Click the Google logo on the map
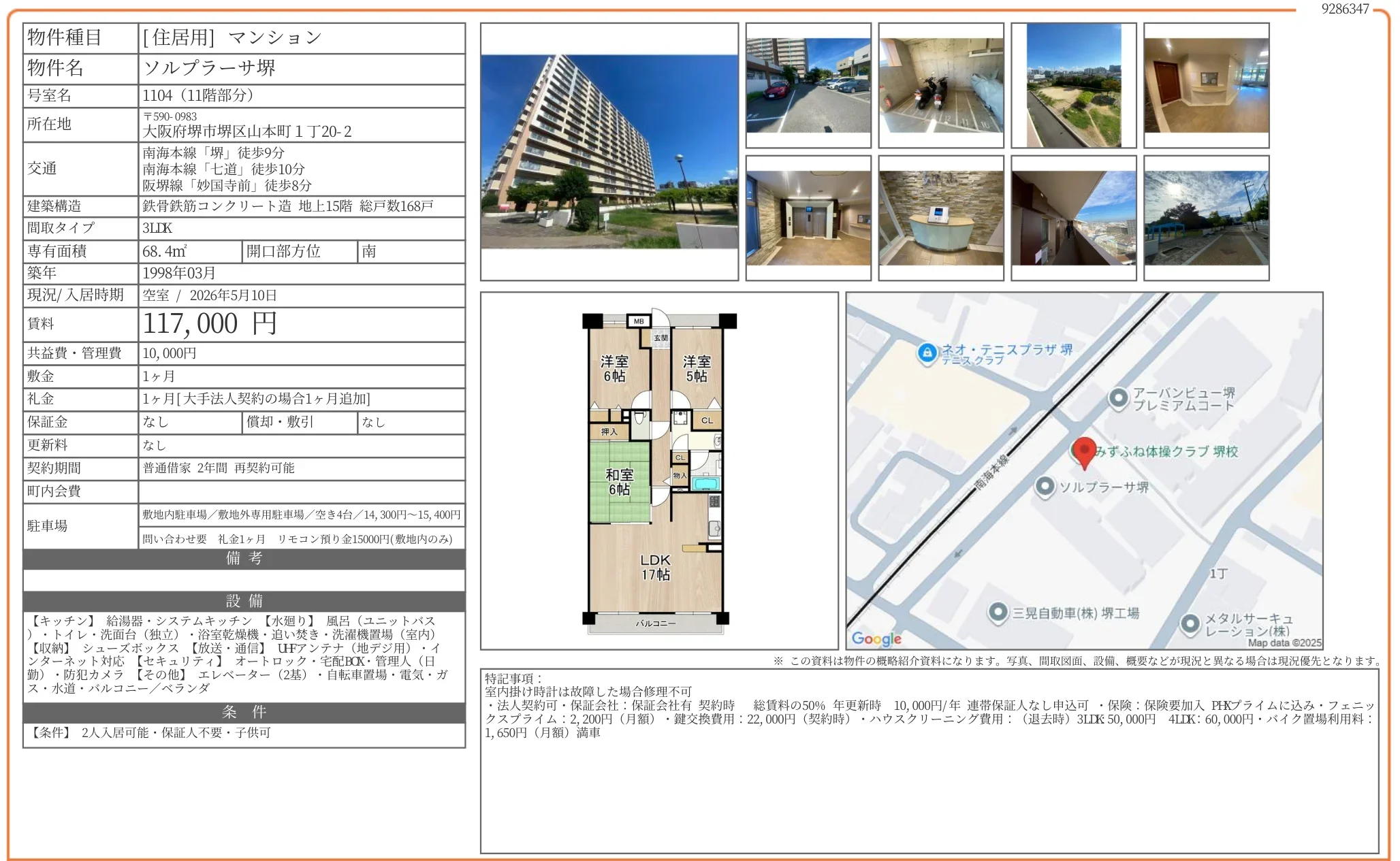The height and width of the screenshot is (861, 1400). [x=876, y=638]
